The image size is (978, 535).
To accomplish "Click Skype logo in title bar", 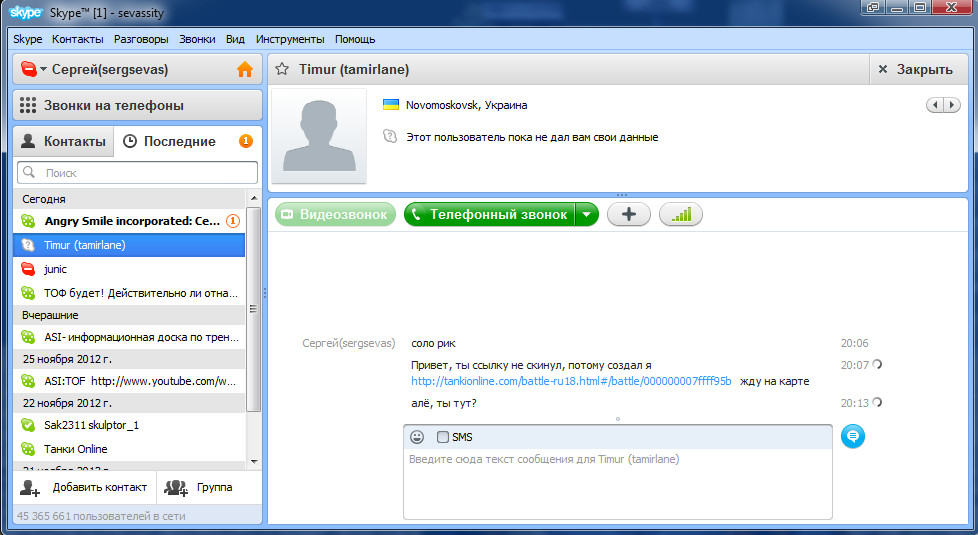I will pos(26,12).
